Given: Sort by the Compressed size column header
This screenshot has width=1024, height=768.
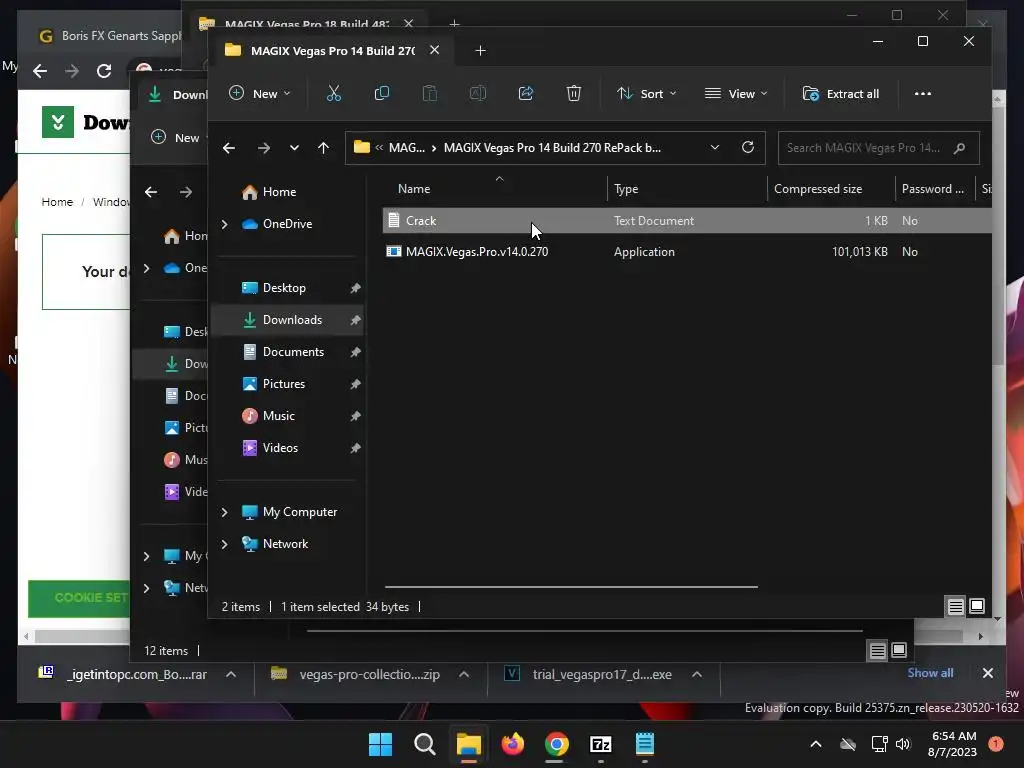Looking at the screenshot, I should (x=818, y=189).
